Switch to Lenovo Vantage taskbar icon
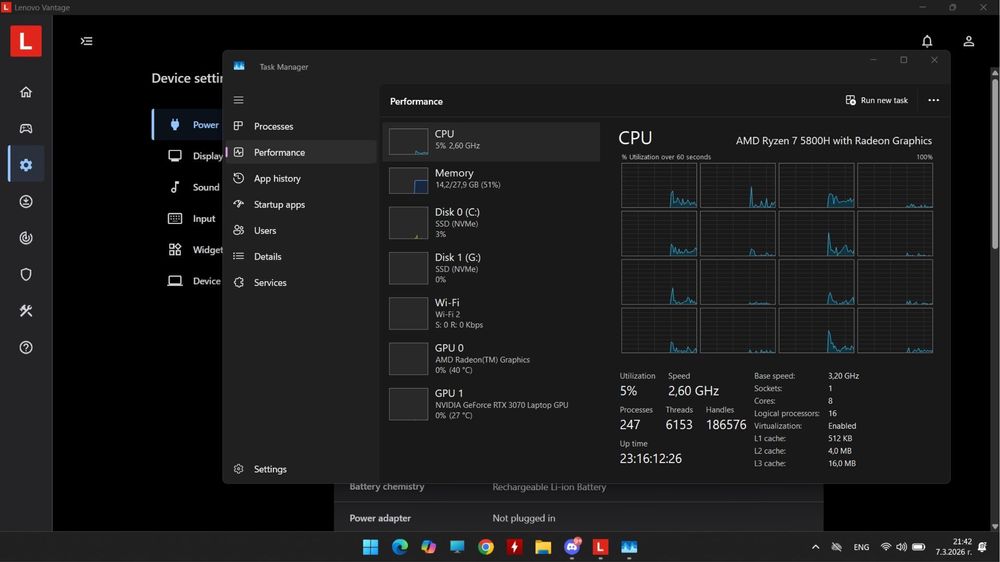The image size is (1000, 562). 600,547
